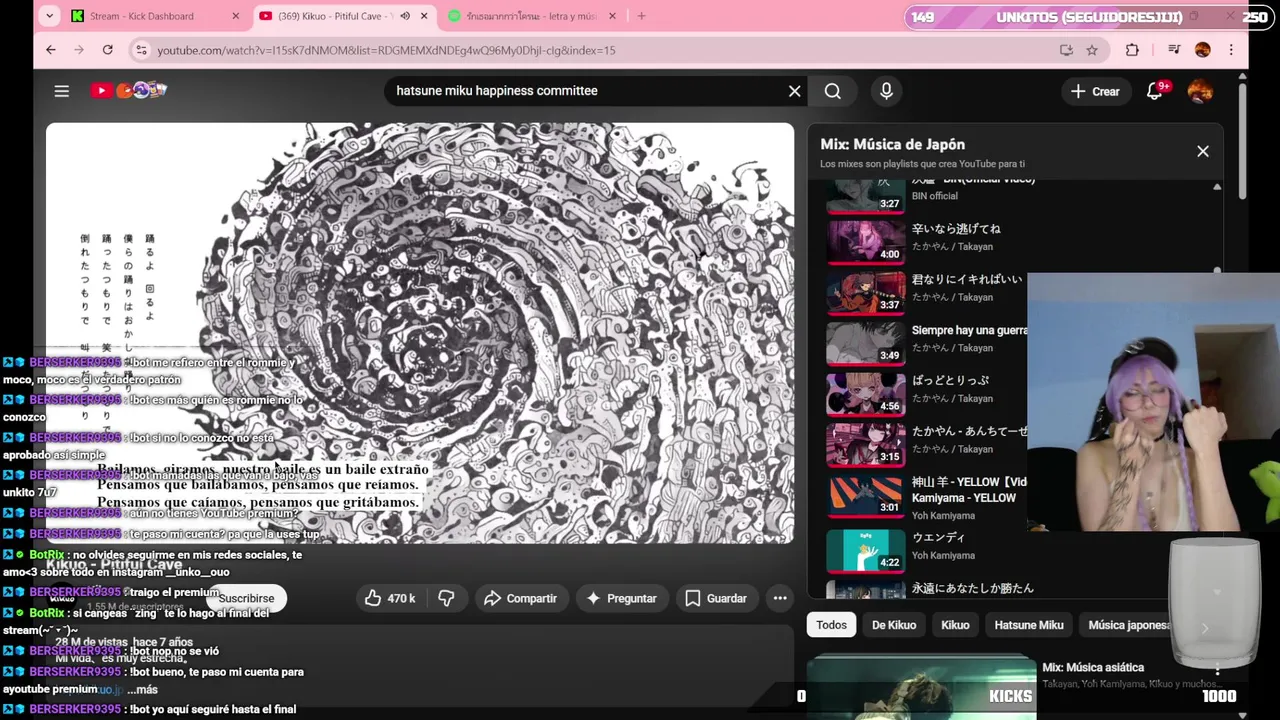Go forward with browser forward arrow
1280x720 pixels.
[79, 50]
